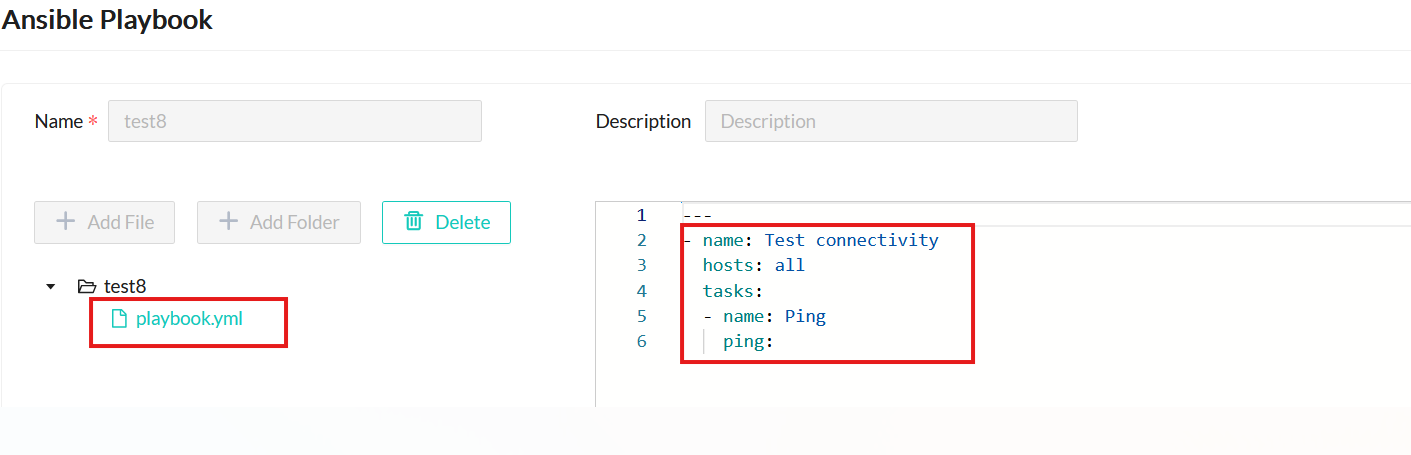The width and height of the screenshot is (1411, 455).
Task: Focus the Name field containing test8
Action: pos(294,121)
